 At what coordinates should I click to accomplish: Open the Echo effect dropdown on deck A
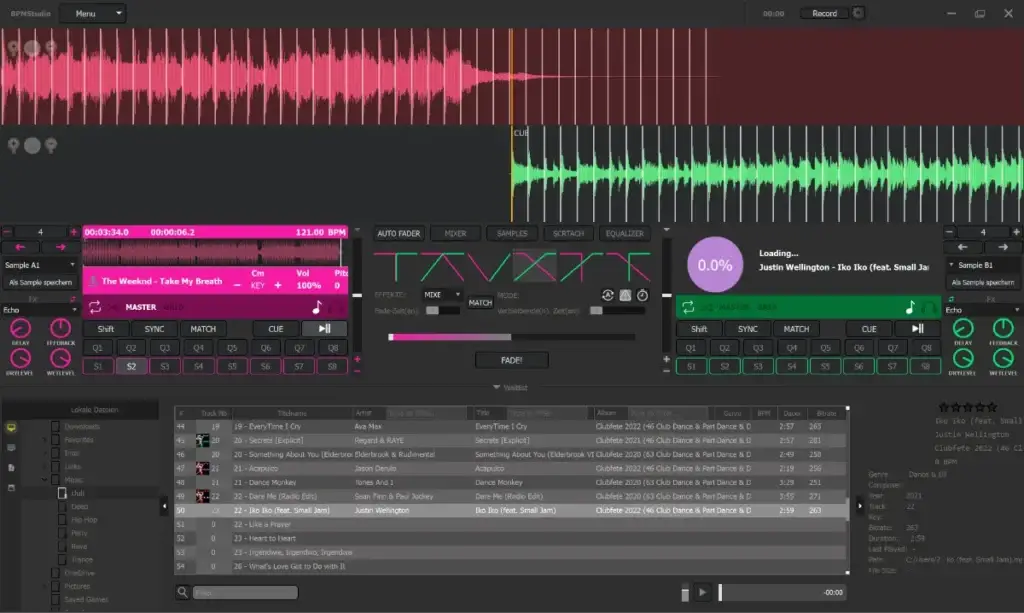tap(40, 310)
